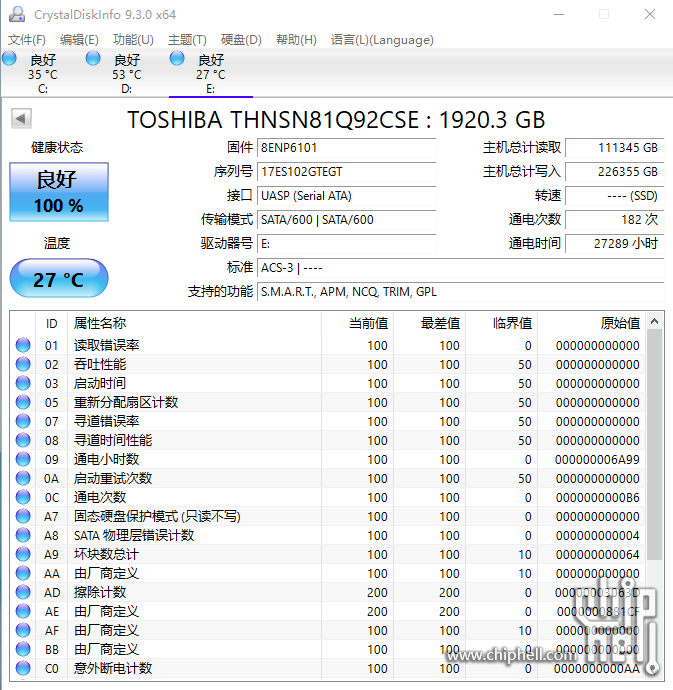Click the CrystalDiskInfo app icon in title bar
The width and height of the screenshot is (673, 690).
(17, 14)
